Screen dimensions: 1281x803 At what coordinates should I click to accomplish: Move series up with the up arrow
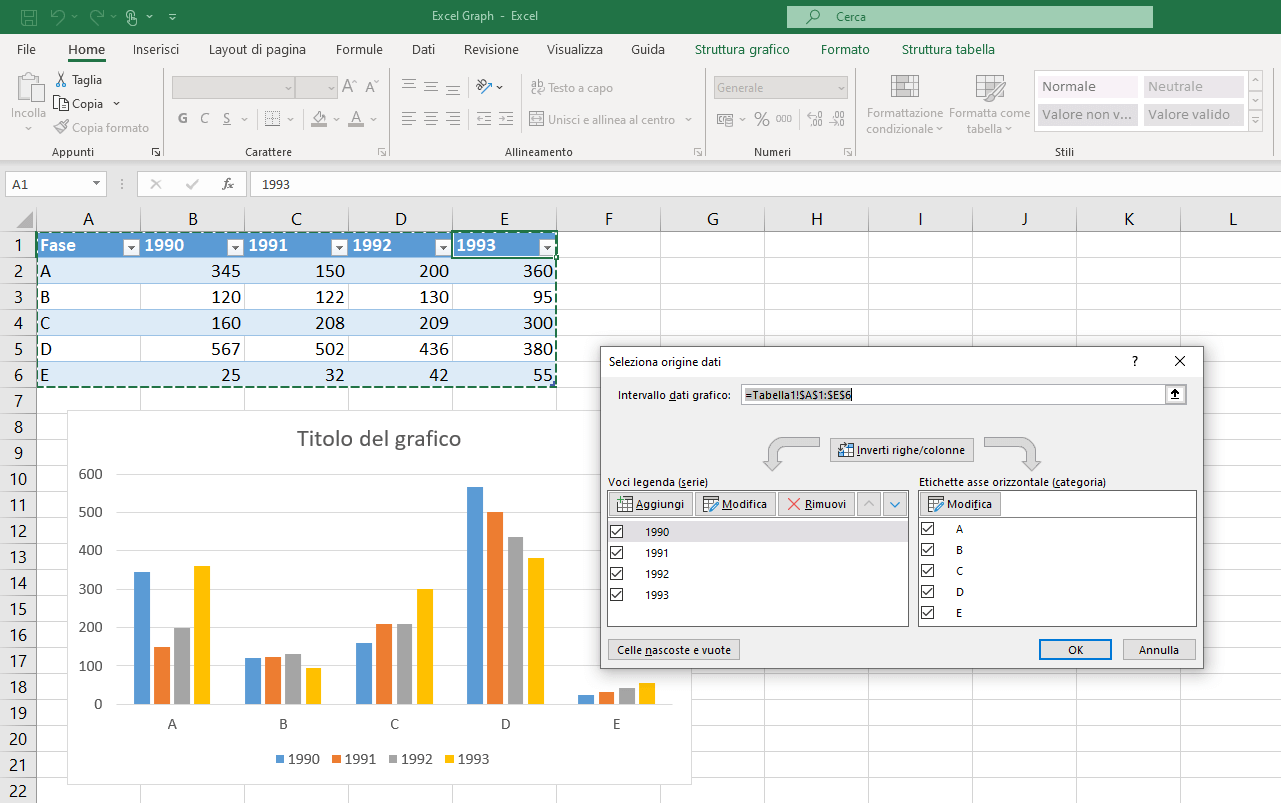tap(869, 504)
